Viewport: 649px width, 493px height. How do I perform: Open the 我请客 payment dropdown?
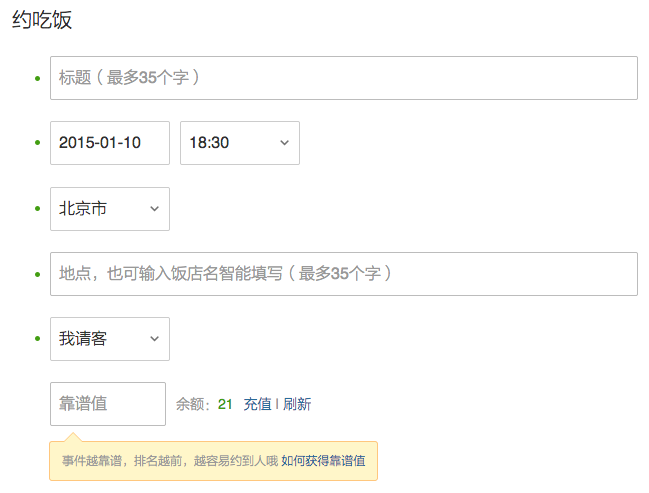109,339
